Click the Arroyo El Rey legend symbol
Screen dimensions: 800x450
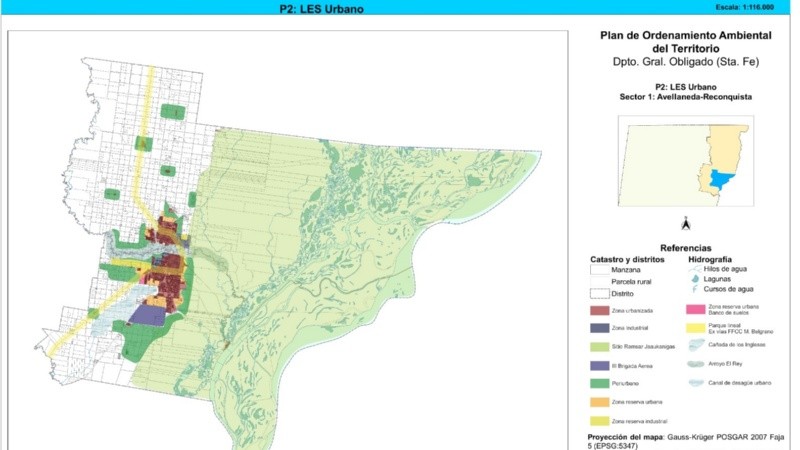click(697, 364)
